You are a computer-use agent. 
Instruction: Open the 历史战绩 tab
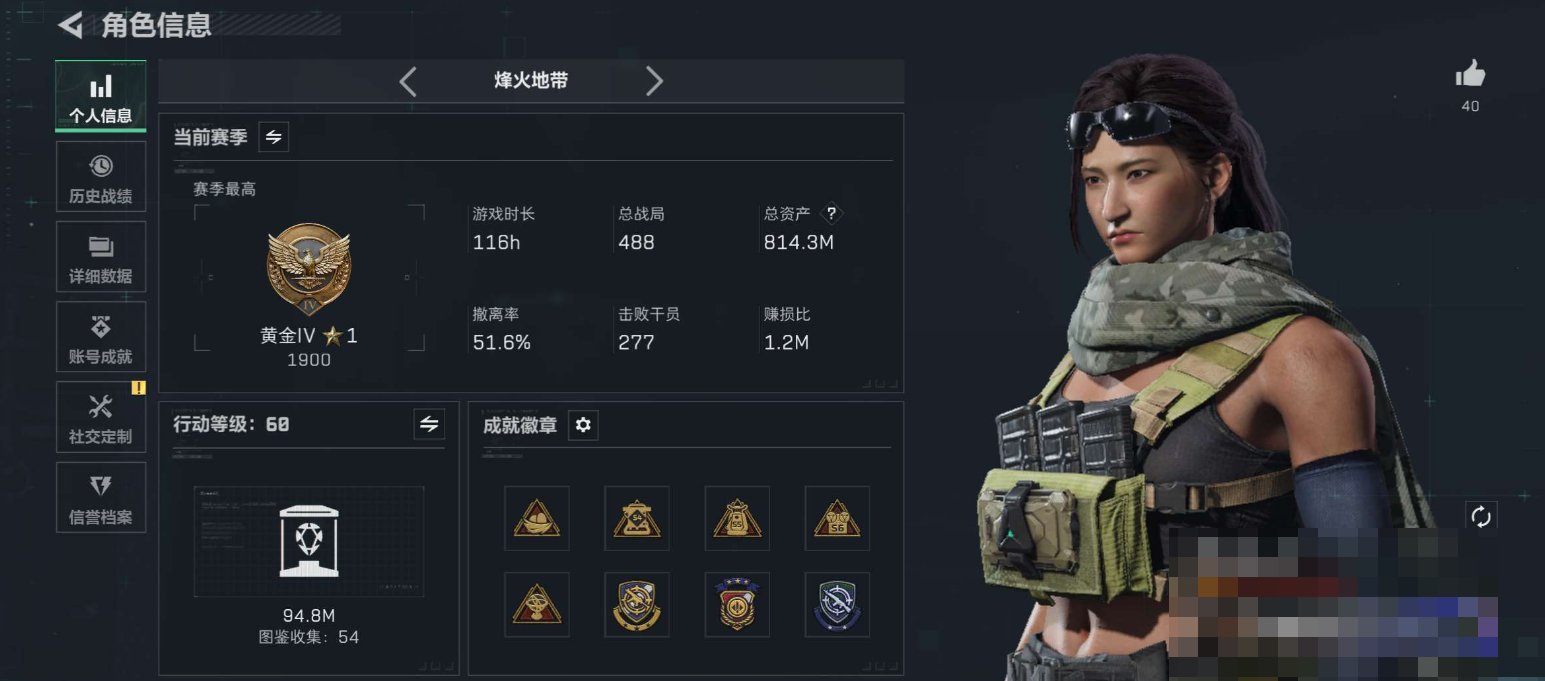(x=100, y=177)
